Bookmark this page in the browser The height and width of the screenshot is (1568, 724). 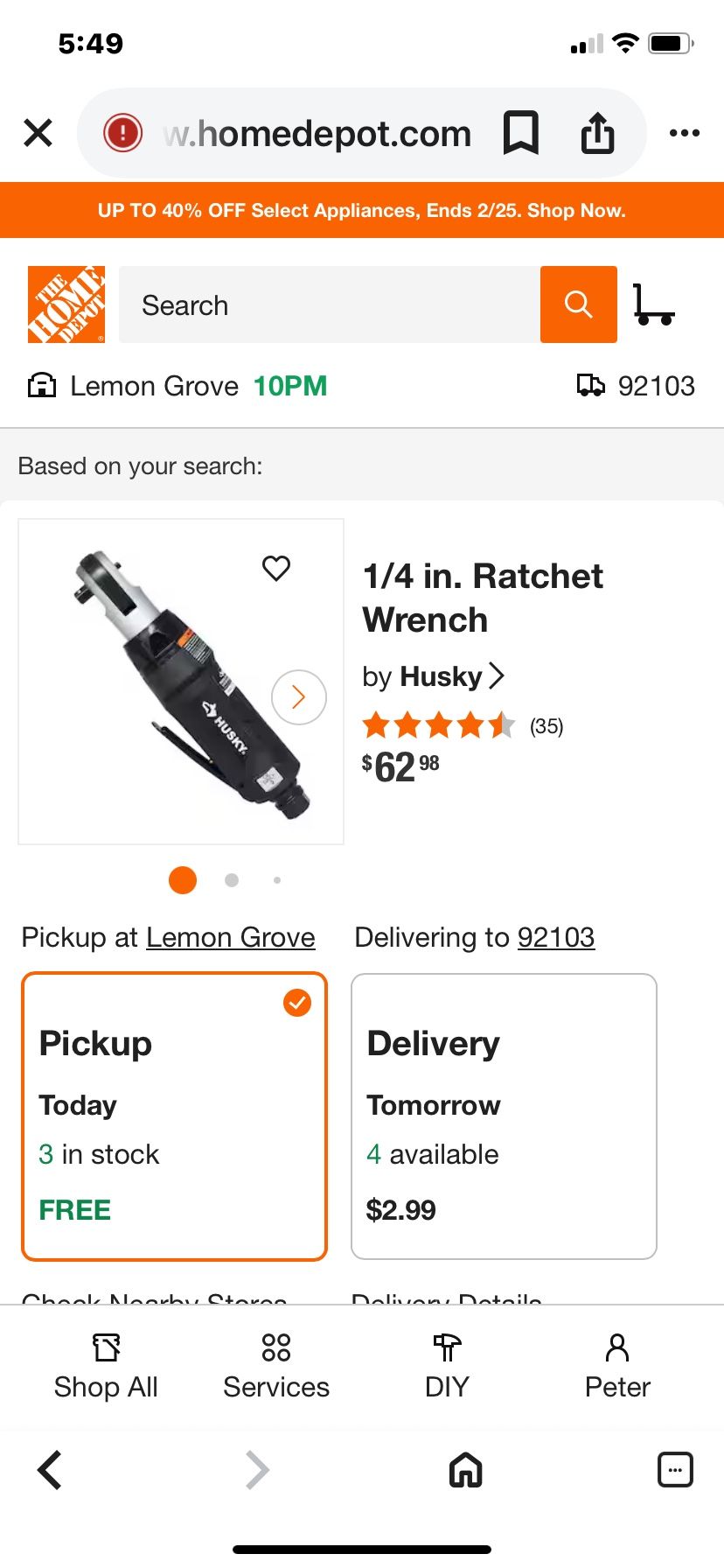[520, 134]
